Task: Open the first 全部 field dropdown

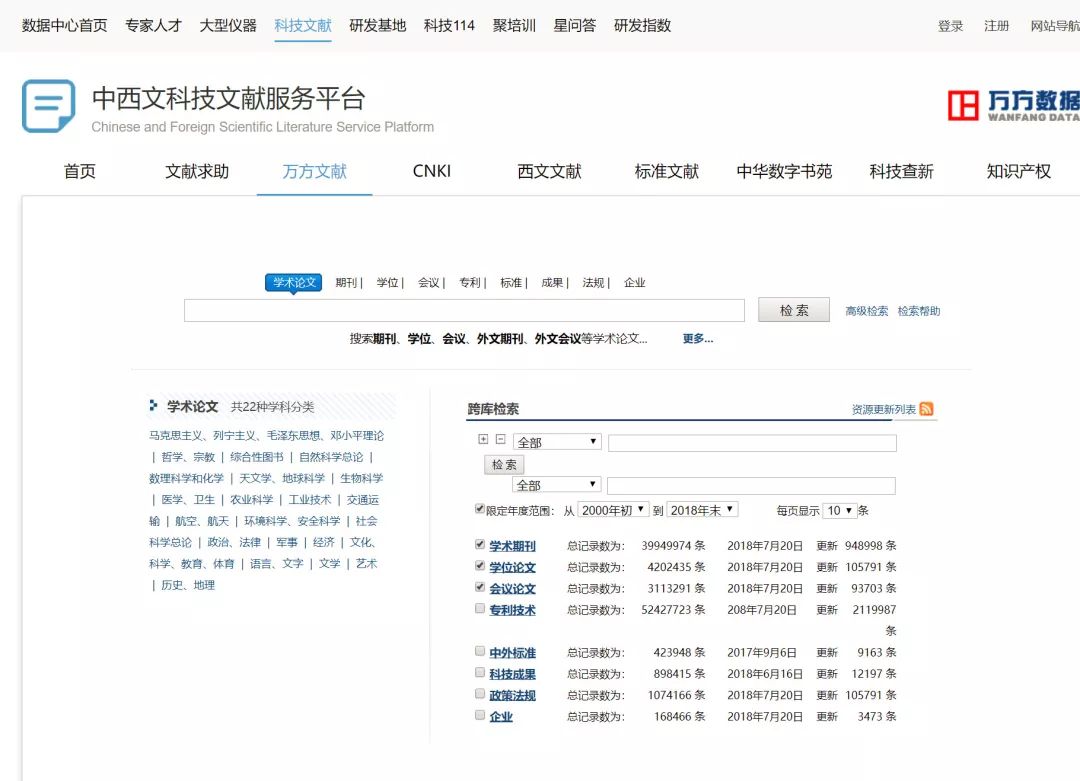Action: click(x=557, y=442)
